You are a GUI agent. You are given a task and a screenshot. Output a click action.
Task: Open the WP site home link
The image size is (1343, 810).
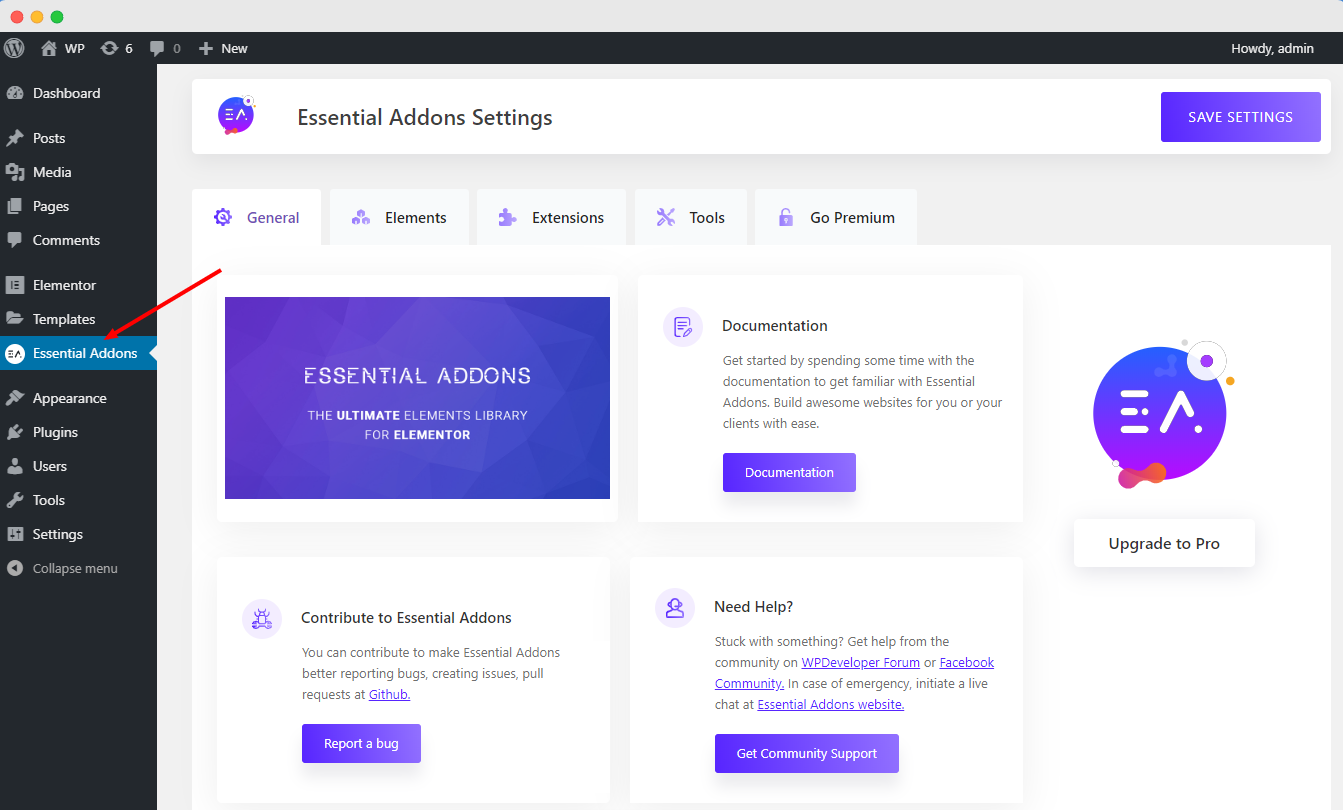(62, 48)
